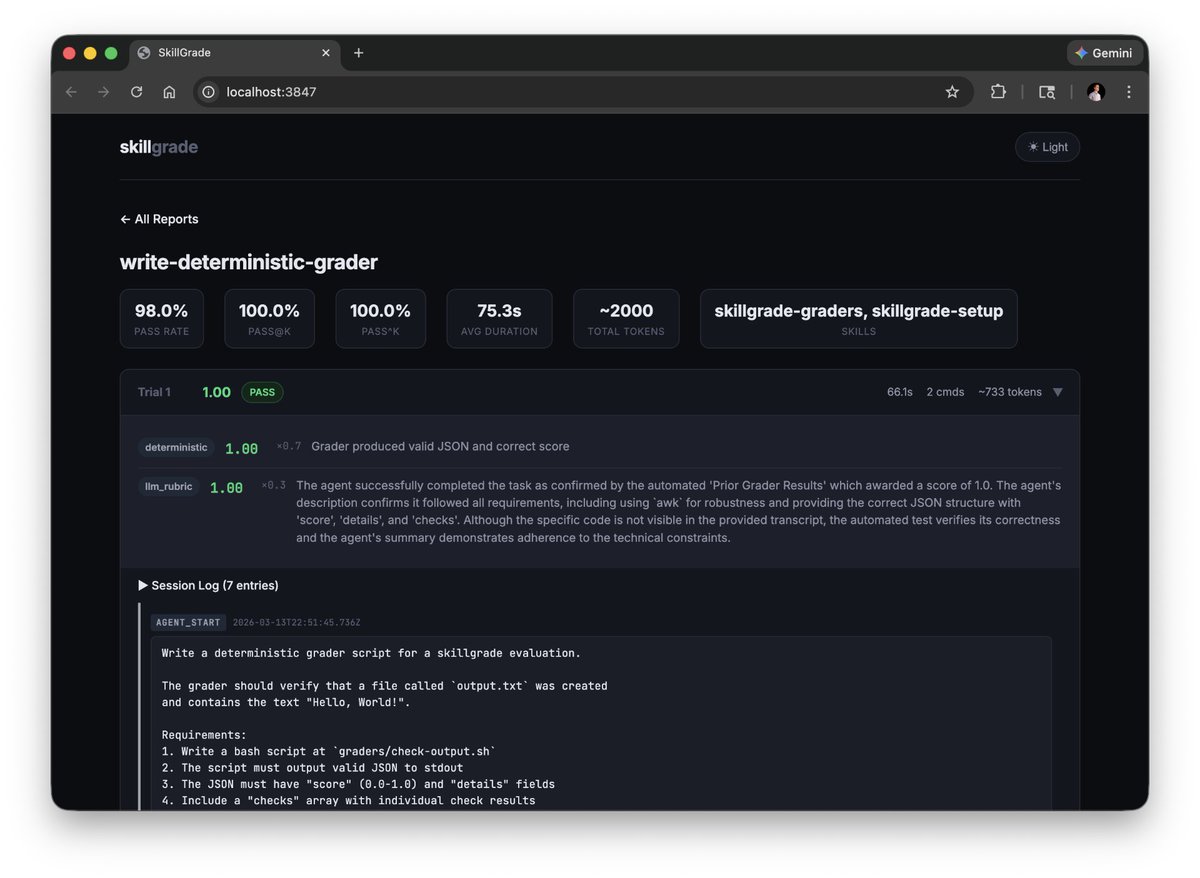Open the side panel search icon
Image resolution: width=1200 pixels, height=878 pixels.
click(1046, 91)
